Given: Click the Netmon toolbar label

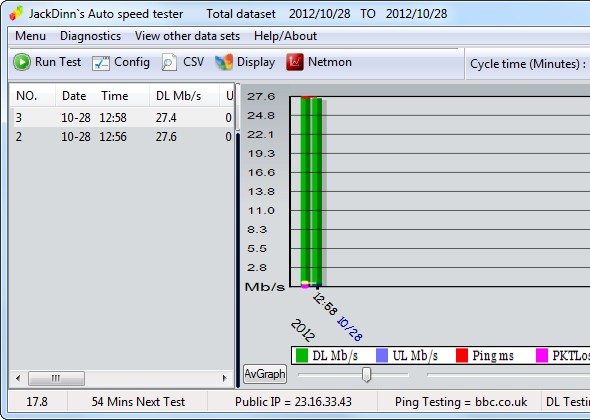Looking at the screenshot, I should click(x=330, y=62).
